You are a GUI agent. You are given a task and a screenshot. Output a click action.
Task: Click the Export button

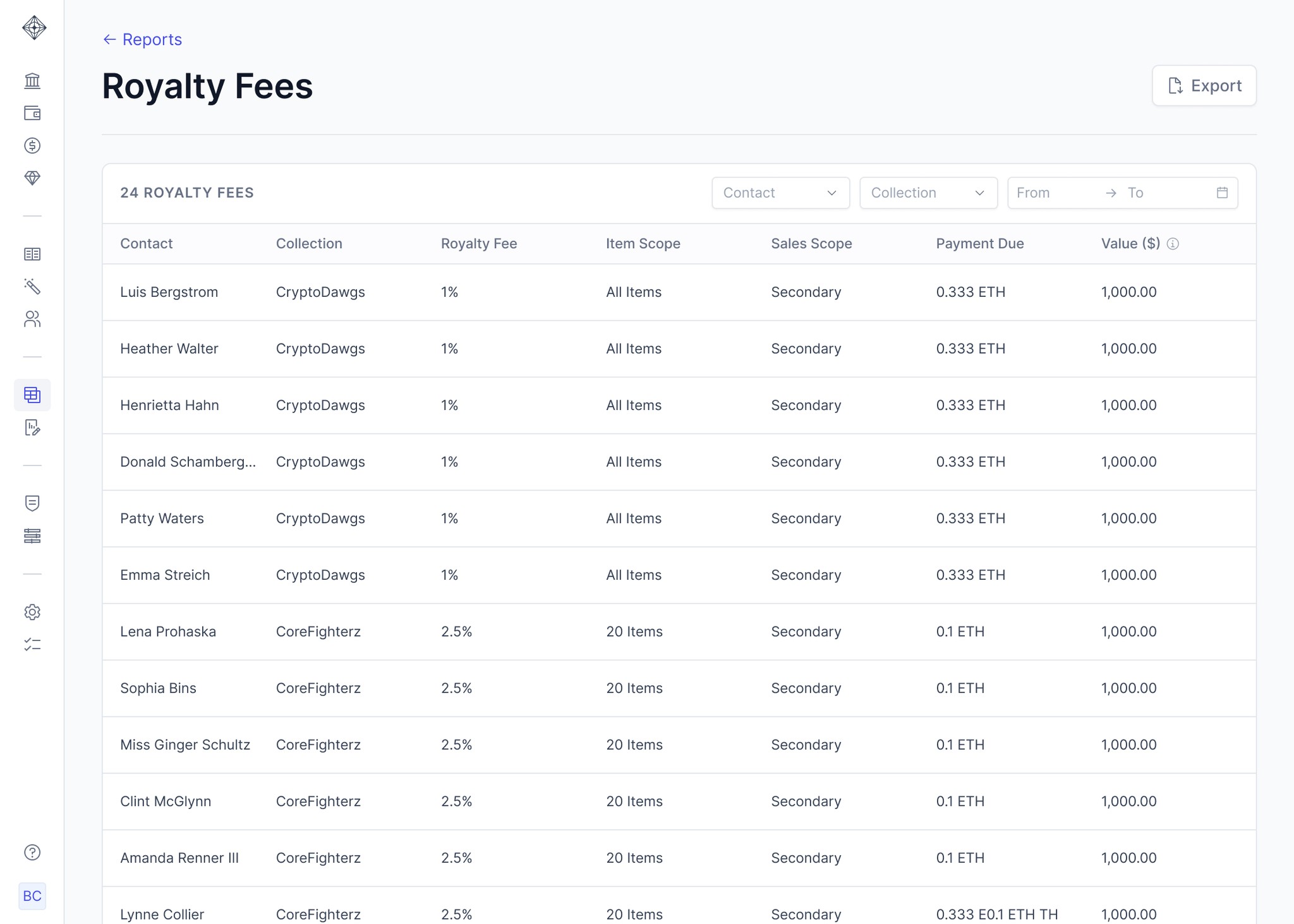tap(1204, 85)
